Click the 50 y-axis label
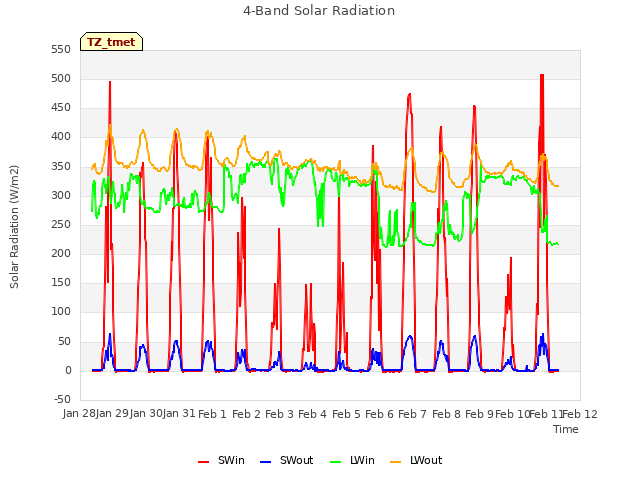640x480 pixels. [x=64, y=342]
